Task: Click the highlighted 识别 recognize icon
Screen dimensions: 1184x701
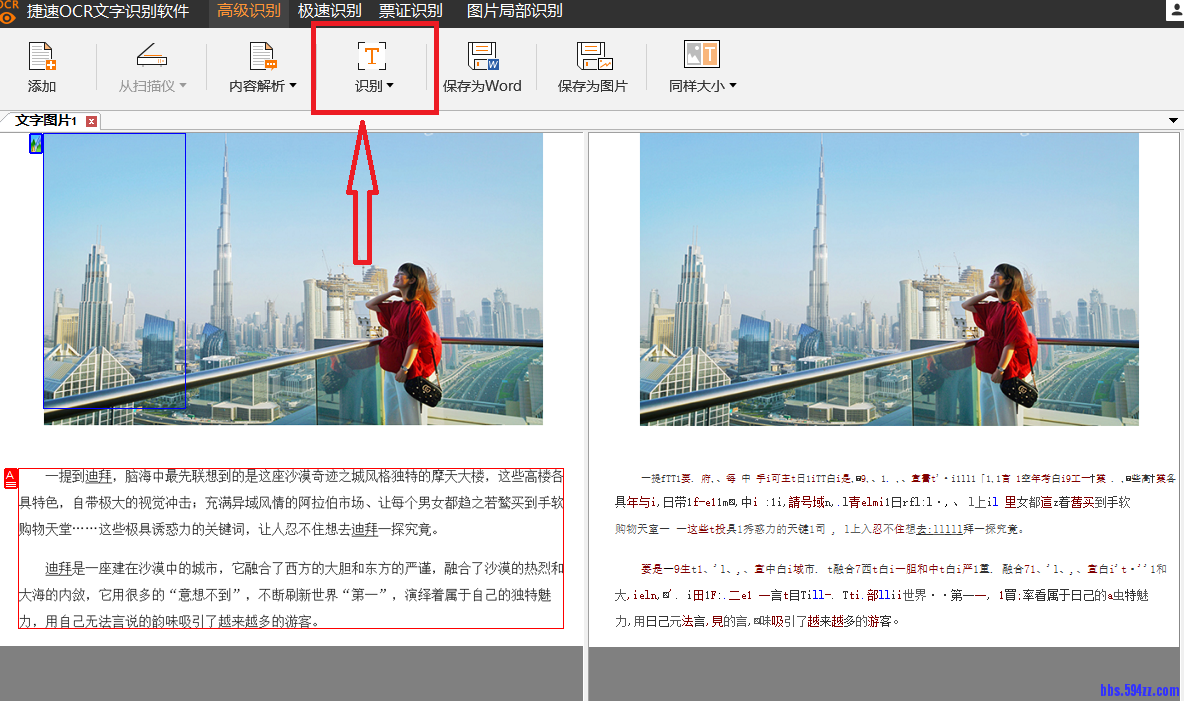Action: click(371, 56)
